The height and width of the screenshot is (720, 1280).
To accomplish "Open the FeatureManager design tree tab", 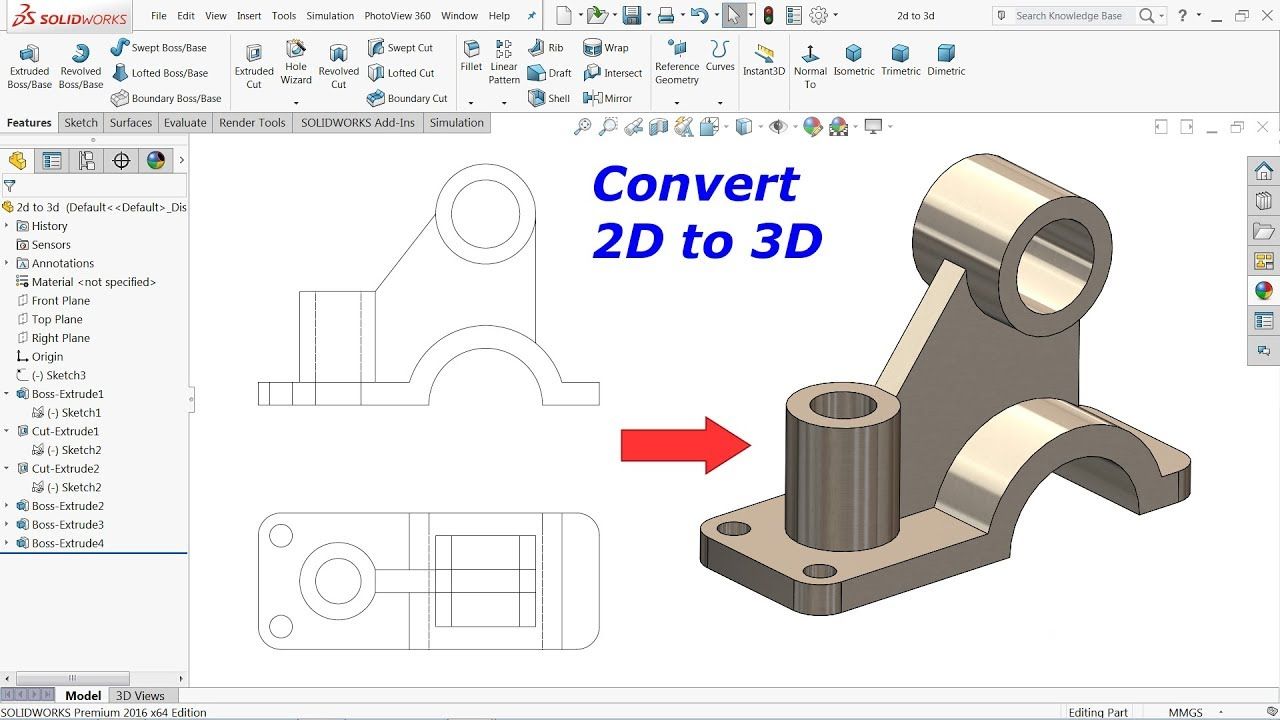I will pyautogui.click(x=18, y=160).
